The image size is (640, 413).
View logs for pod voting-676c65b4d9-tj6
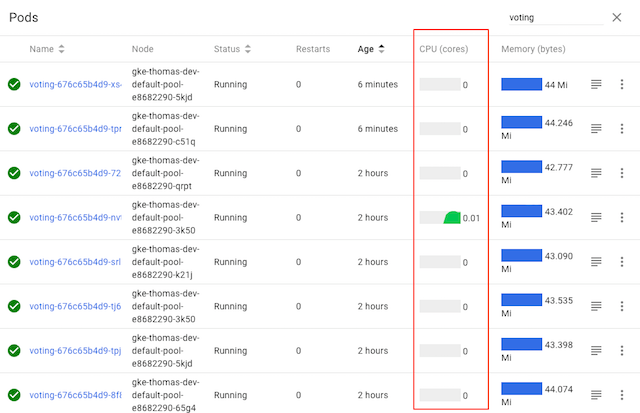pos(596,306)
